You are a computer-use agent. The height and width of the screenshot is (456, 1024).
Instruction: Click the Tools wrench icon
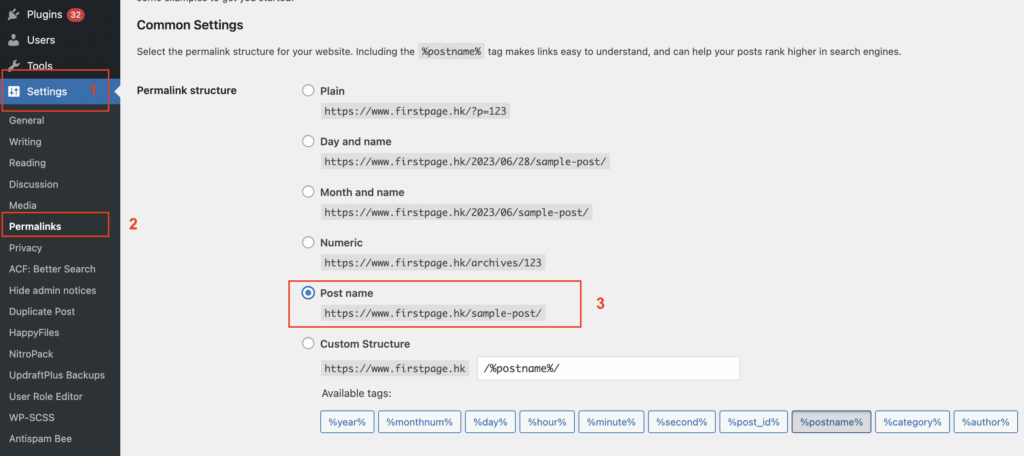13,66
